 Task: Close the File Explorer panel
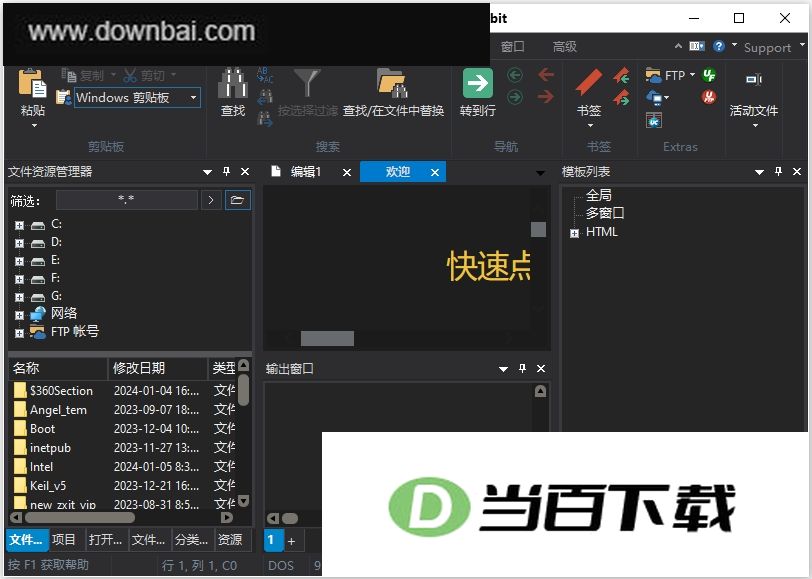click(x=245, y=171)
